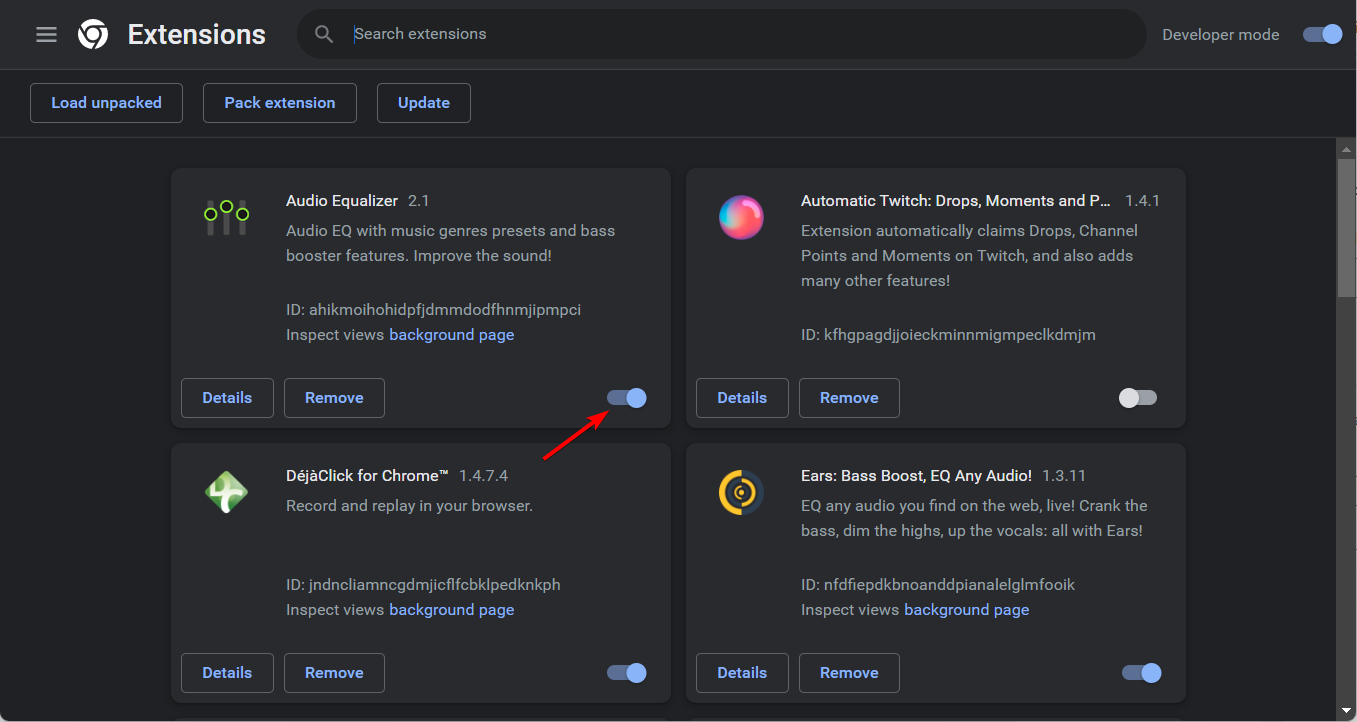Screen dimensions: 1357x722
Task: Remove the Audio Equalizer extension
Action: (x=334, y=398)
